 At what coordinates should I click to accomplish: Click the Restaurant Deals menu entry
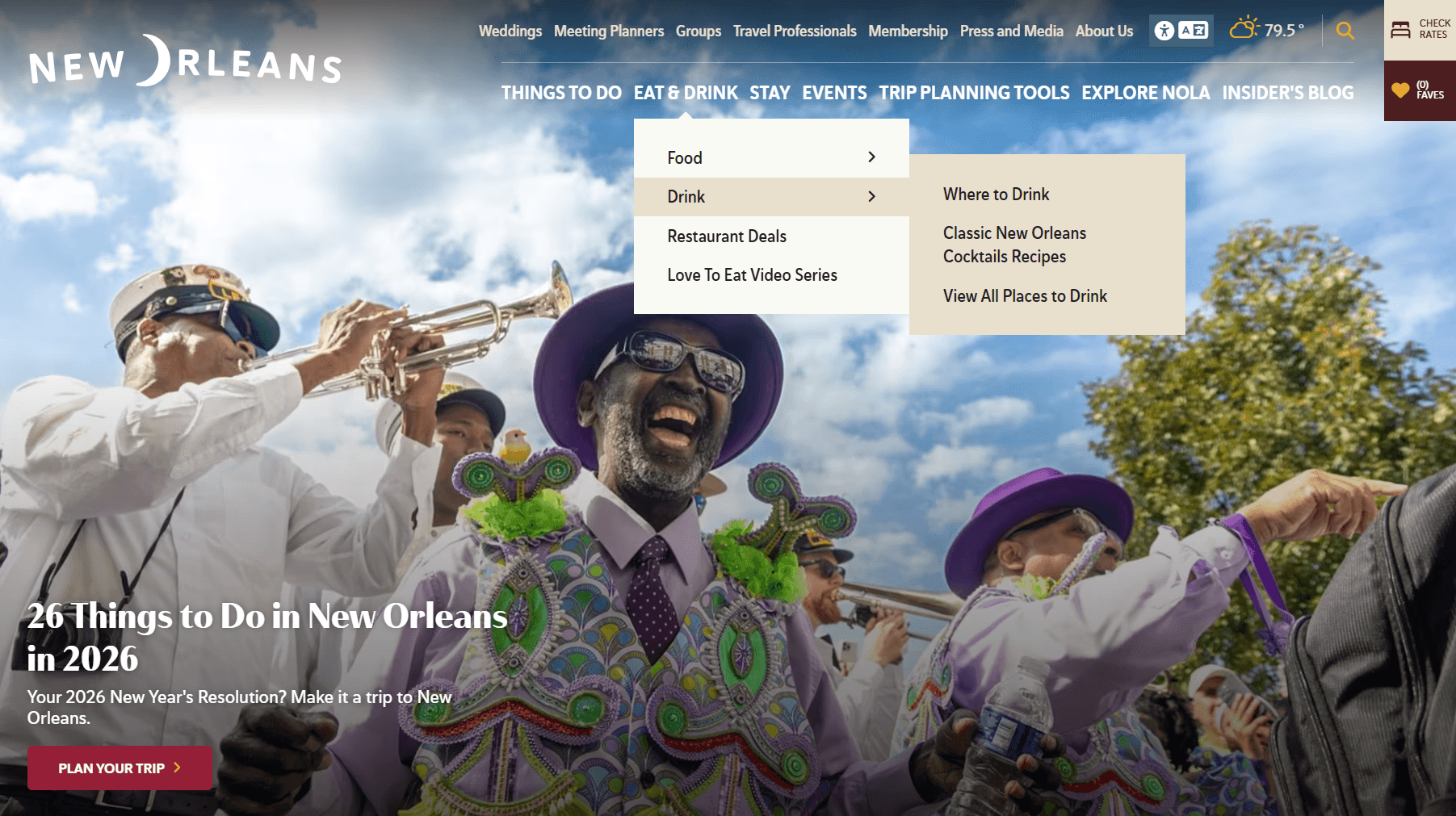tap(727, 236)
